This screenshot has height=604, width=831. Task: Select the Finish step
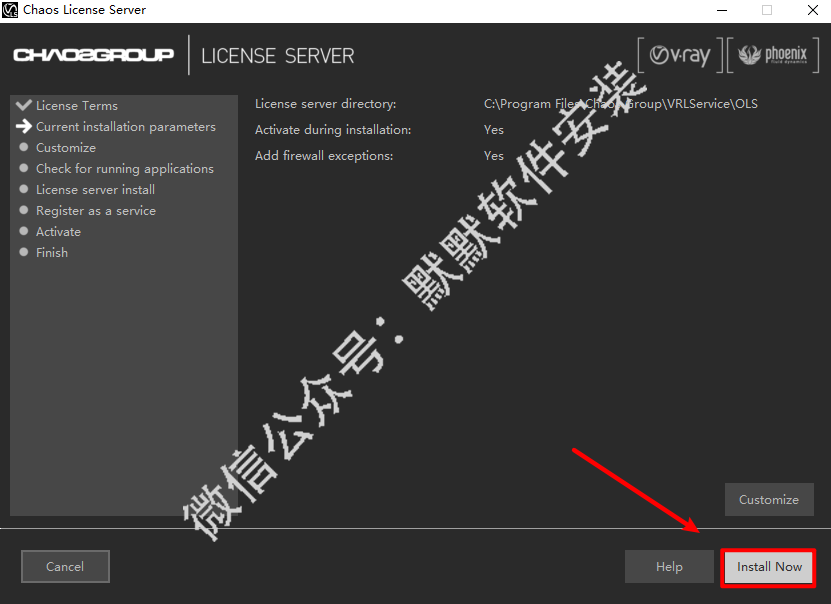(x=52, y=253)
